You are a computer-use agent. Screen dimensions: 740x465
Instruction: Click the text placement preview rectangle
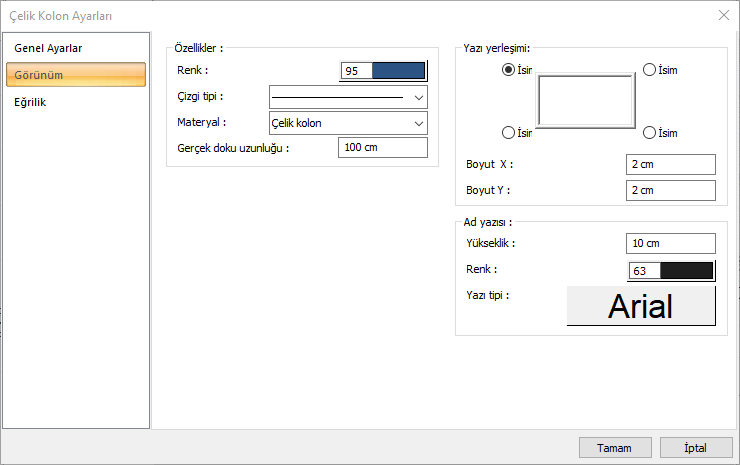tap(586, 101)
